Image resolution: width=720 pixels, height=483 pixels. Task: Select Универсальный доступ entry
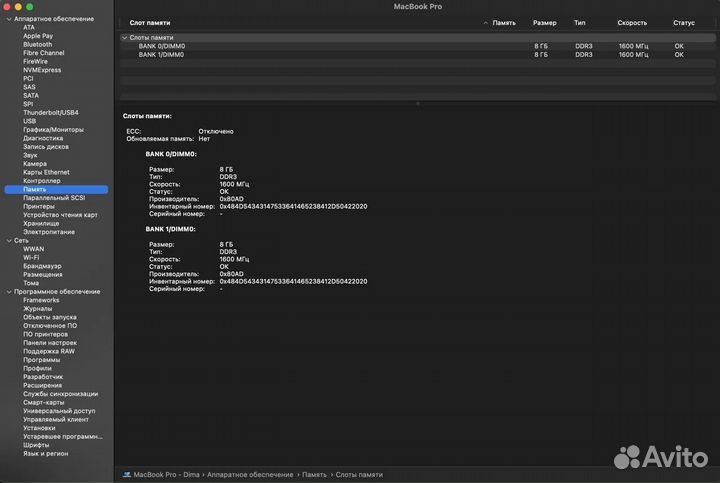tap(59, 411)
